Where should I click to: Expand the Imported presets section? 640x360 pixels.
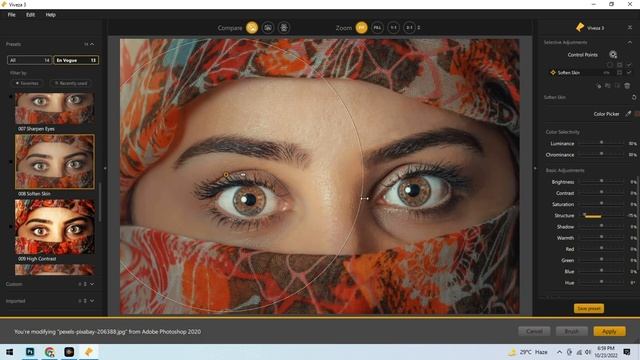(x=92, y=301)
